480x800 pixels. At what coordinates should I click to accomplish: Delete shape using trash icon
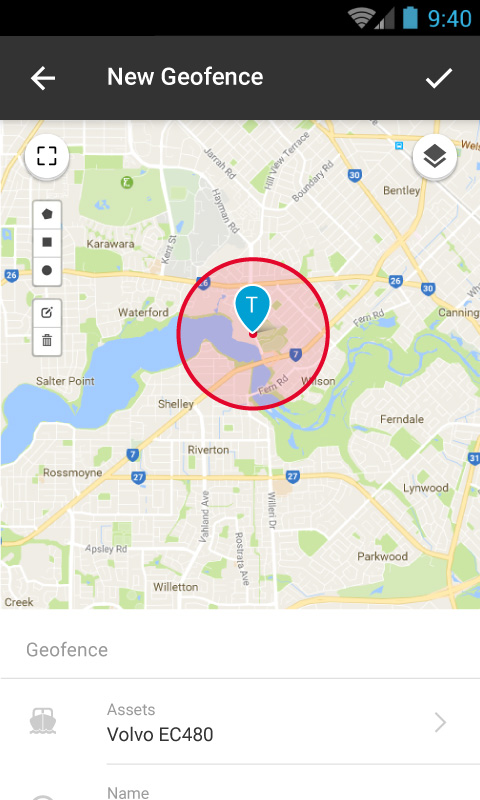[x=47, y=340]
